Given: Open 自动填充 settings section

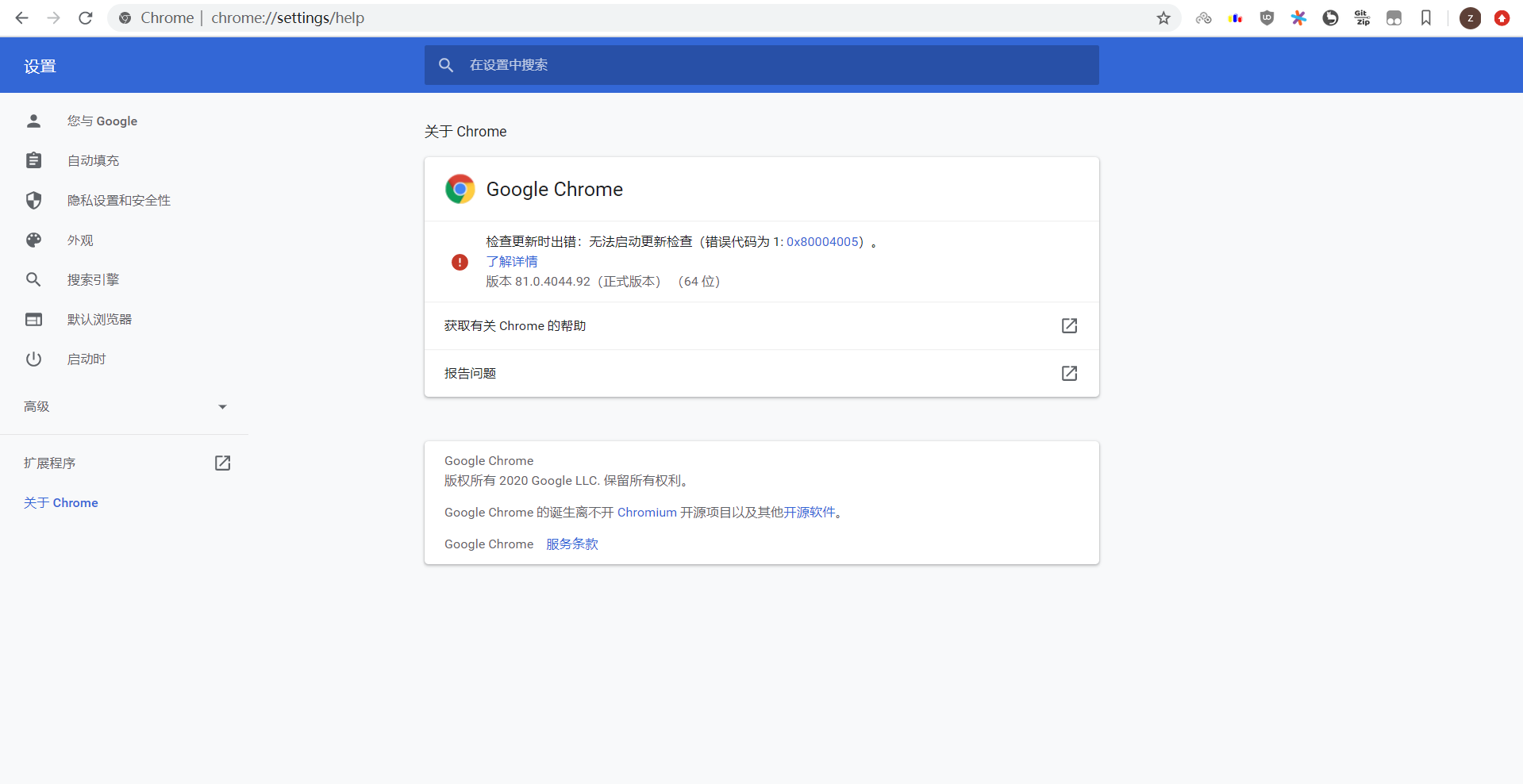Looking at the screenshot, I should [93, 160].
